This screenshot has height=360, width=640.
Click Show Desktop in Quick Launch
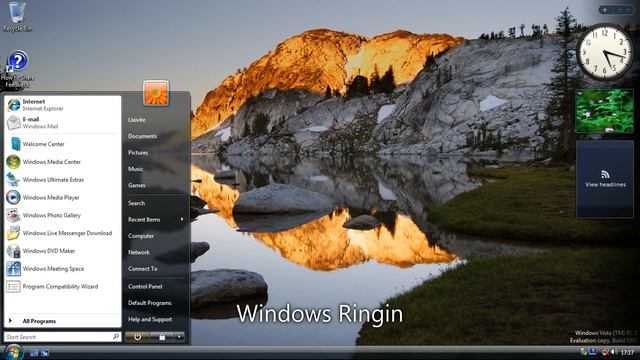34,353
